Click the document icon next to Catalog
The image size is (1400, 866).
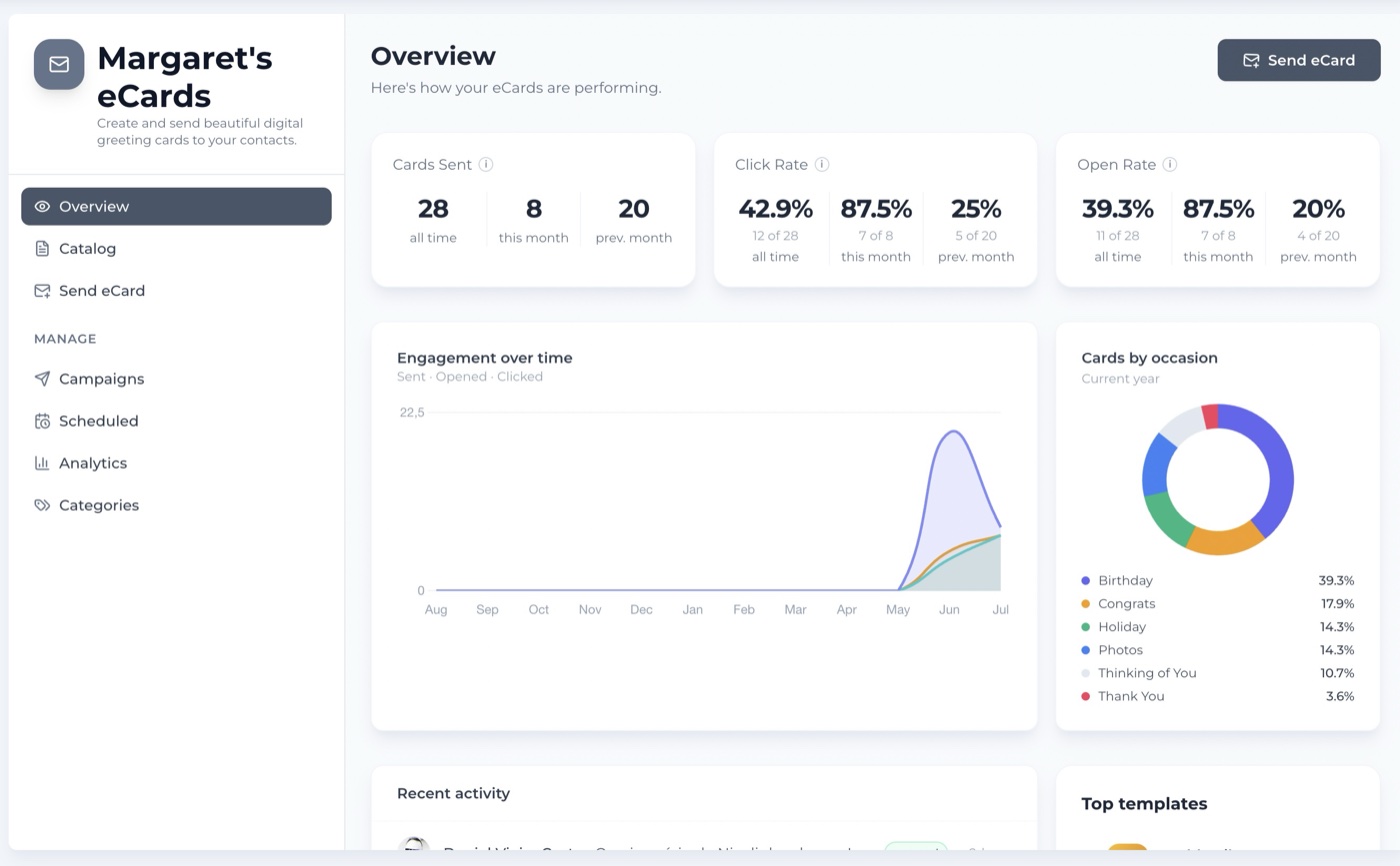[42, 248]
